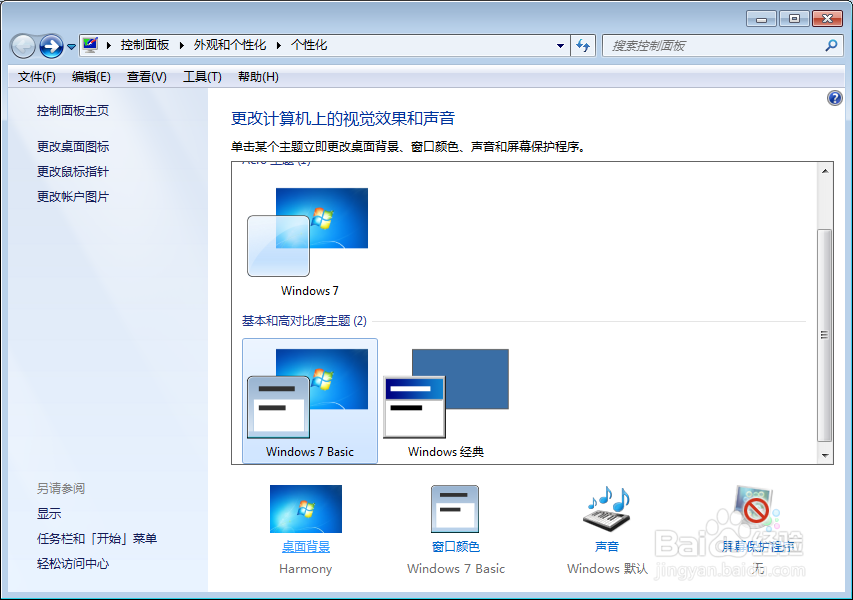Open the 桌面背景 link
853x600 pixels.
click(306, 547)
